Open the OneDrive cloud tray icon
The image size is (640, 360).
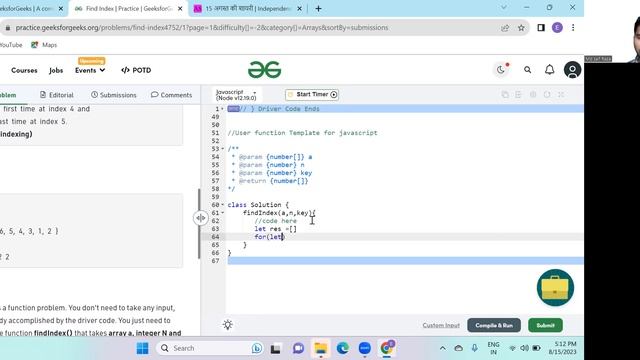click(458, 348)
